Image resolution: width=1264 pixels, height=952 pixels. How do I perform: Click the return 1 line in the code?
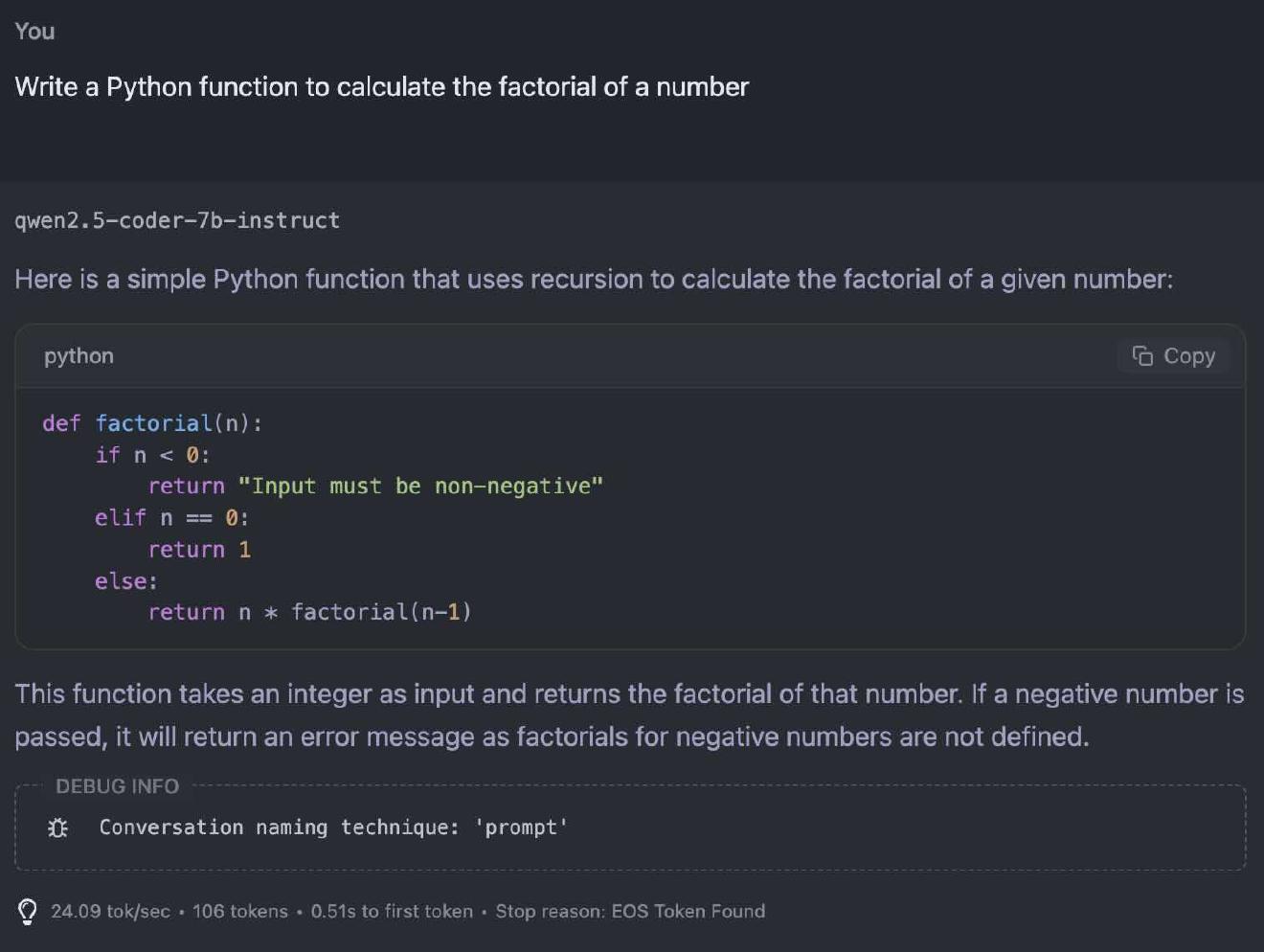coord(199,549)
